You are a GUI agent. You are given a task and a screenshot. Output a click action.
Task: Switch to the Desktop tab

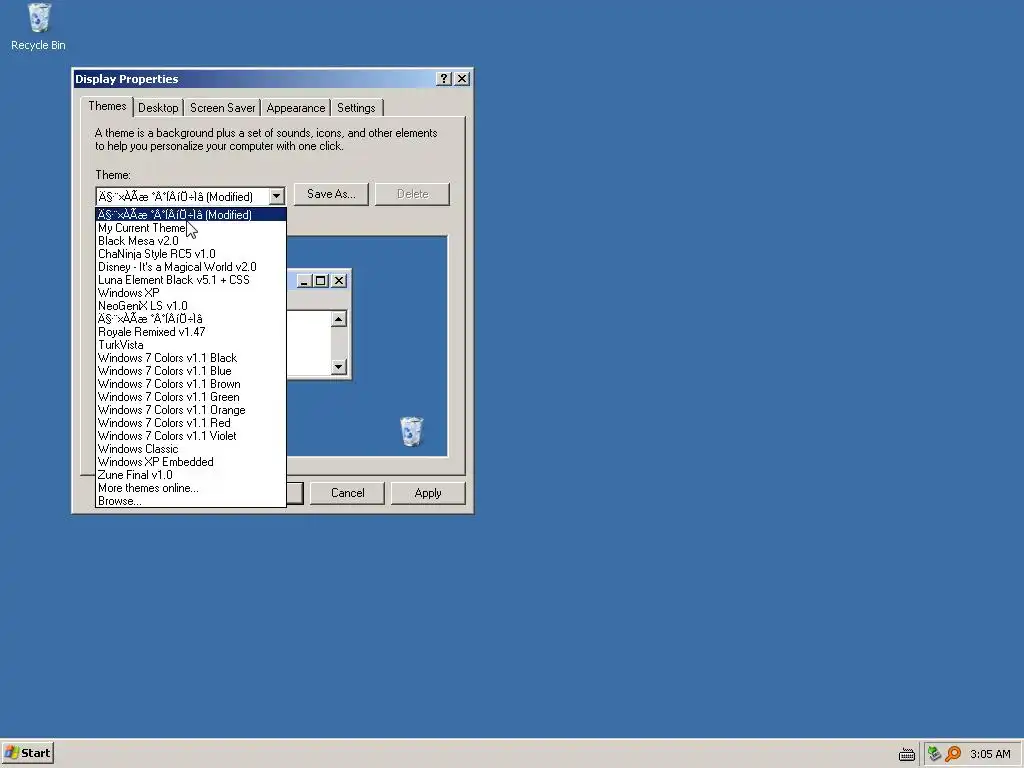click(x=158, y=108)
